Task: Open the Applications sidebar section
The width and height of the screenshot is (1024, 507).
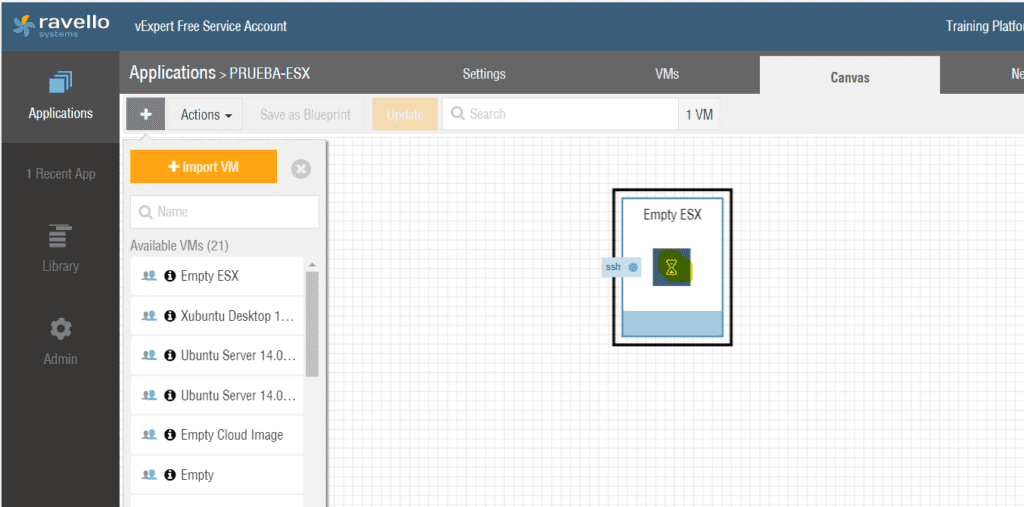Action: click(61, 97)
